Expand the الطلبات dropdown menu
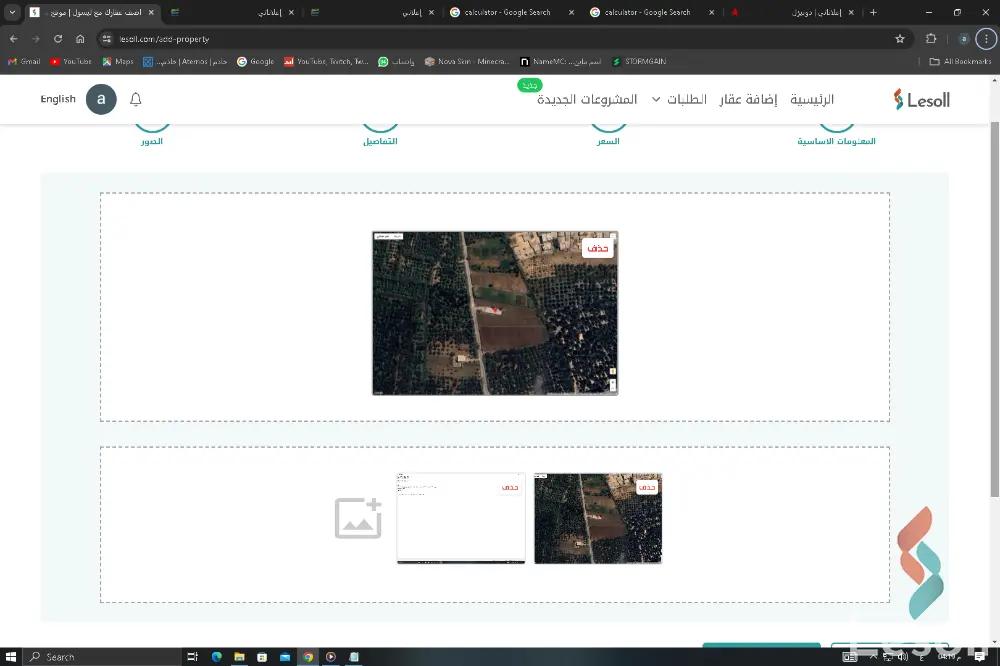This screenshot has height=666, width=1000. pyautogui.click(x=679, y=99)
